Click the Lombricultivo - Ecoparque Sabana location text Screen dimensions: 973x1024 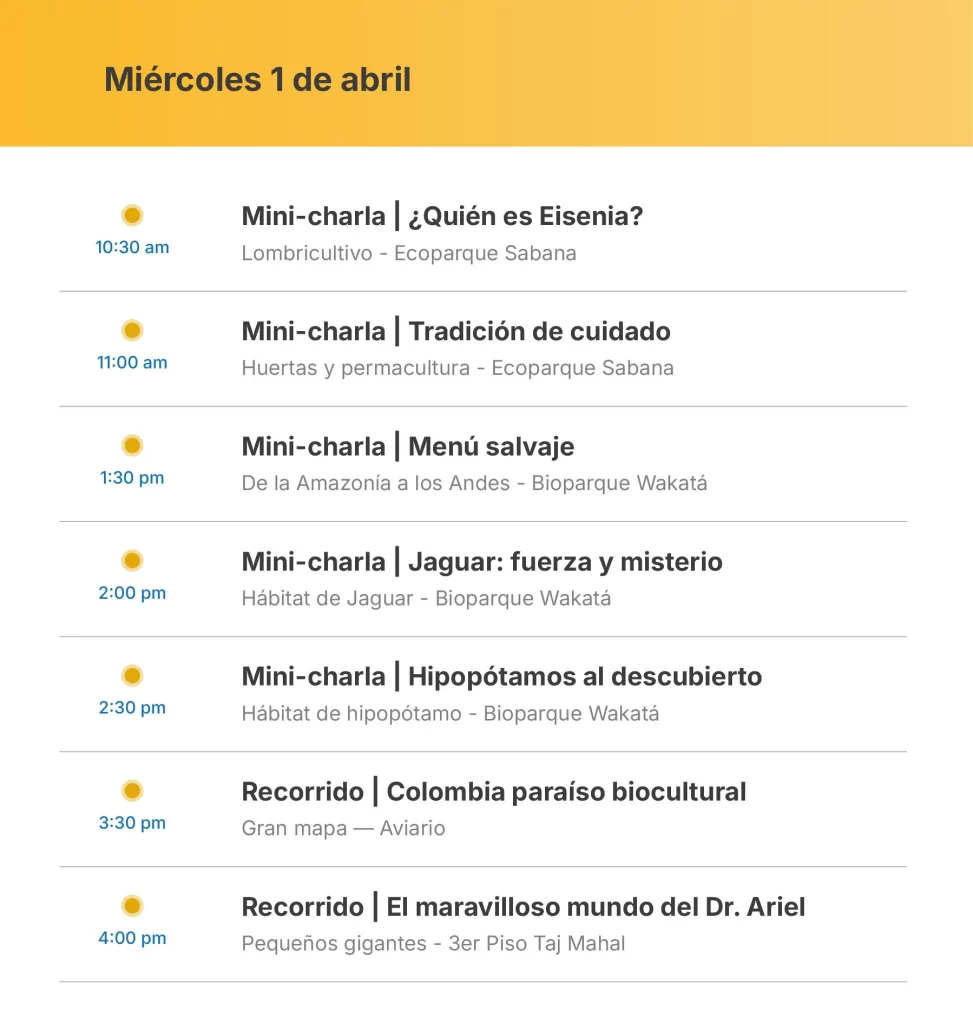[409, 253]
